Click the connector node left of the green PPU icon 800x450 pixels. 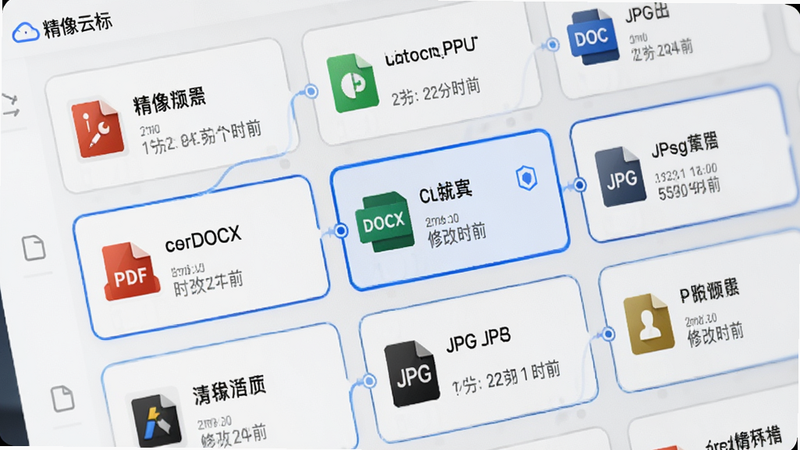(311, 91)
